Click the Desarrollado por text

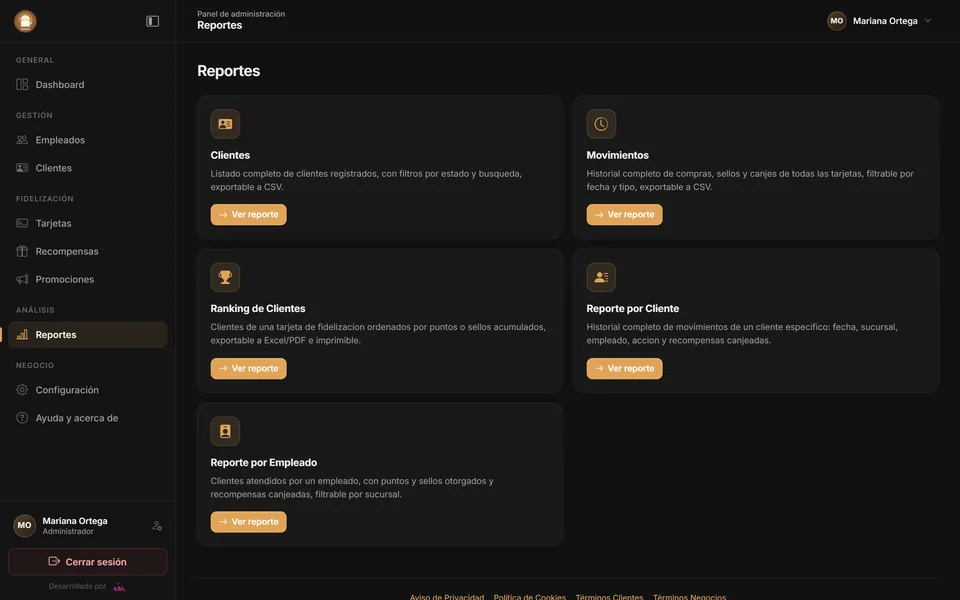pos(77,587)
